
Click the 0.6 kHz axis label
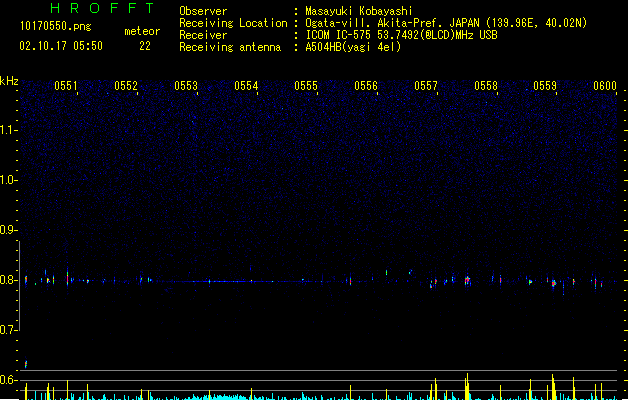pos(8,380)
